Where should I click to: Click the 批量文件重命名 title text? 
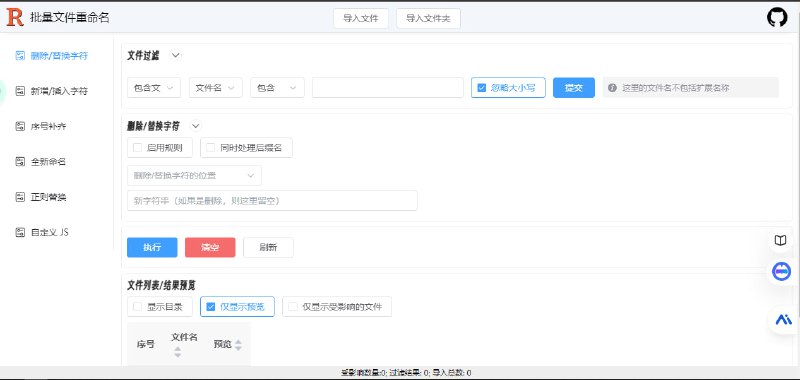point(70,17)
